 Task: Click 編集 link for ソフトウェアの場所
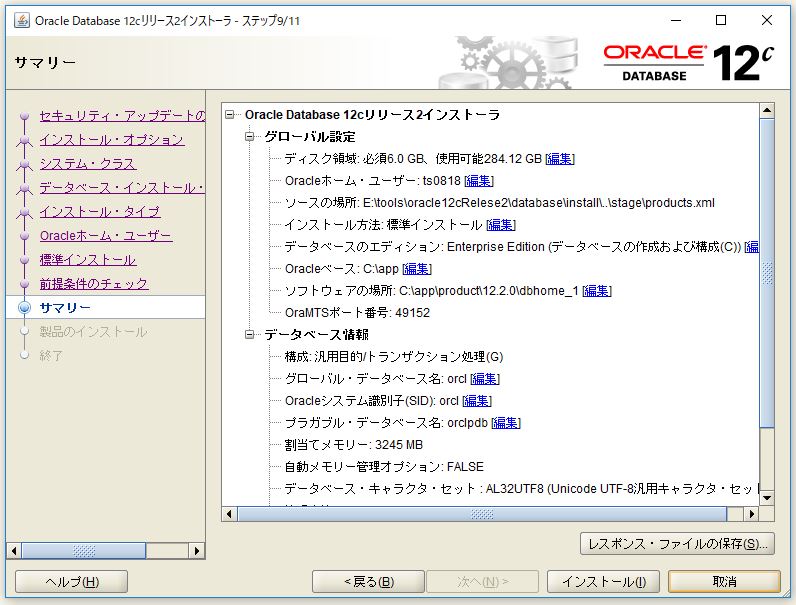(597, 291)
